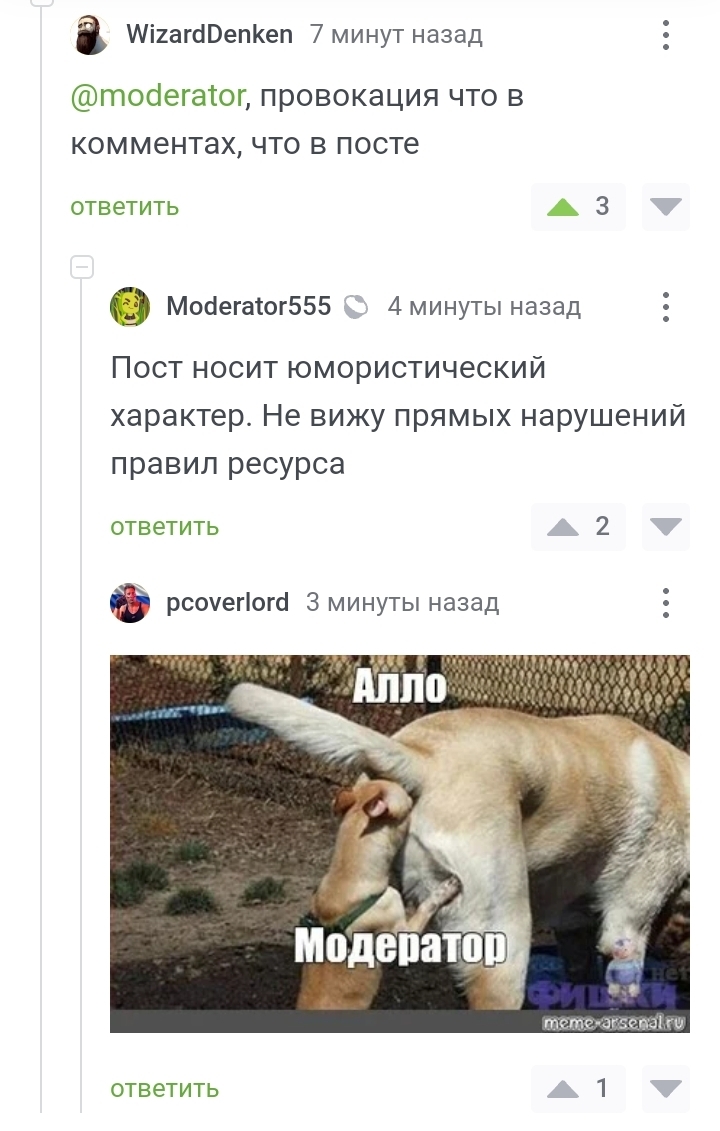This screenshot has height=1131, width=720.
Task: Collapse the reply thread with minus box
Action: click(x=82, y=267)
